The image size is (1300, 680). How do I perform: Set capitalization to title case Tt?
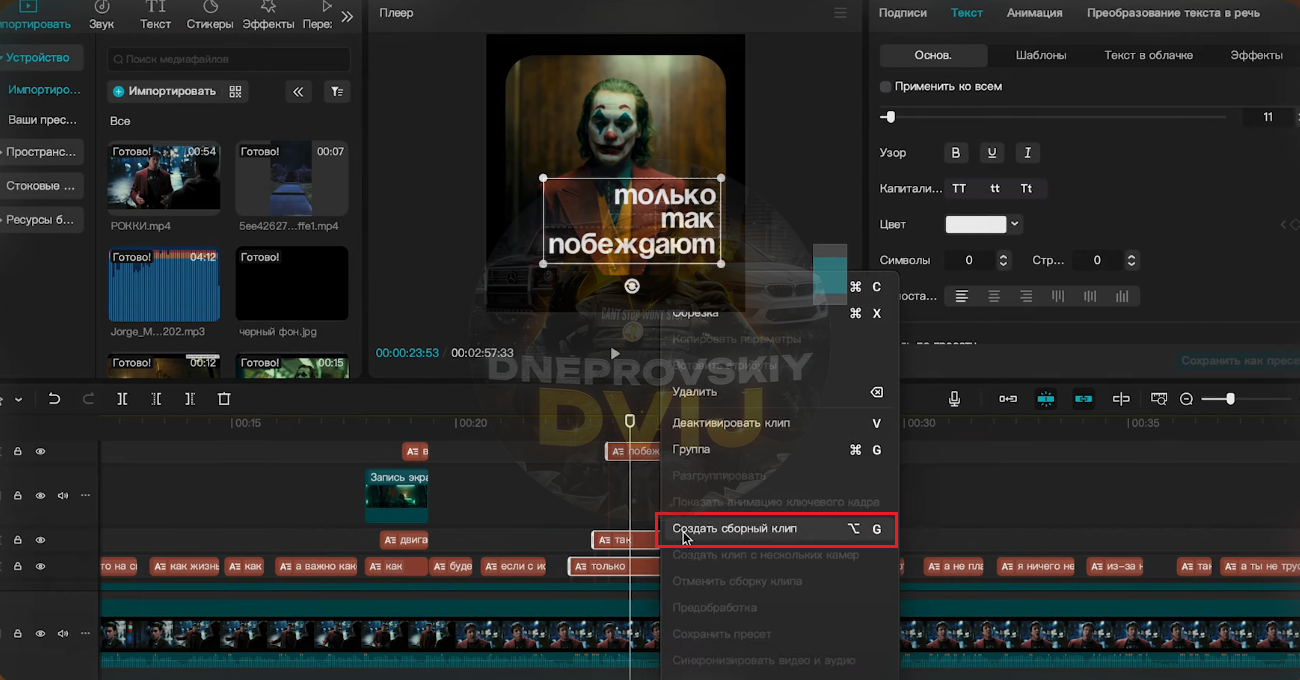point(1026,188)
